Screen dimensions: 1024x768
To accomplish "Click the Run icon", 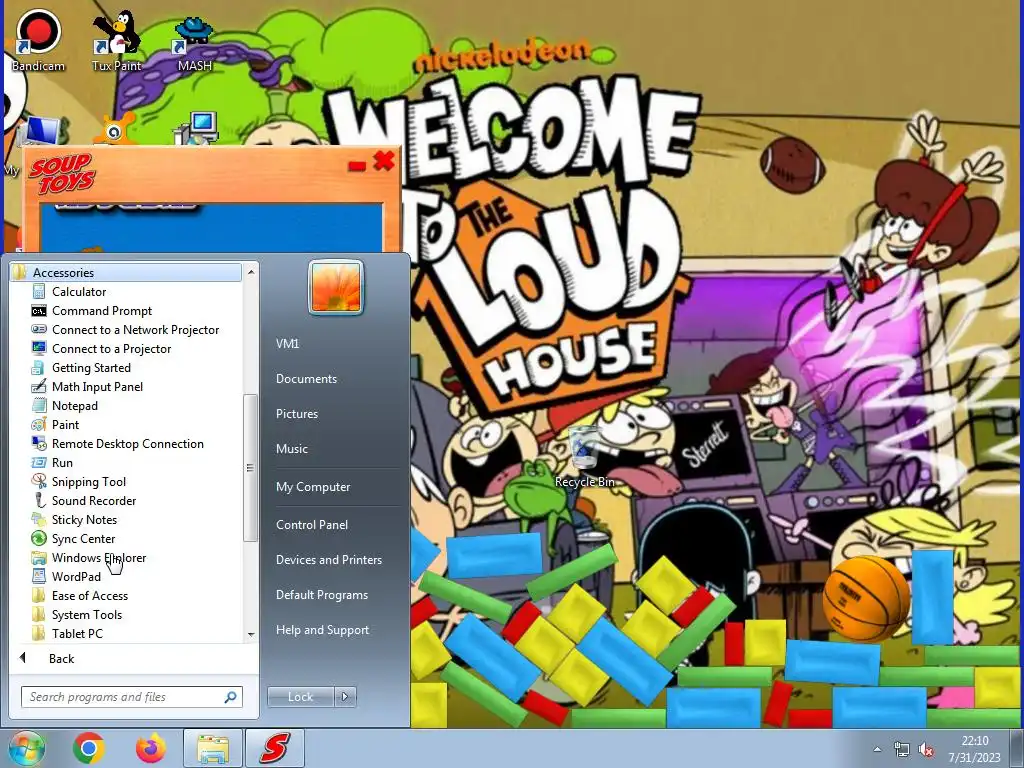I will pos(39,462).
